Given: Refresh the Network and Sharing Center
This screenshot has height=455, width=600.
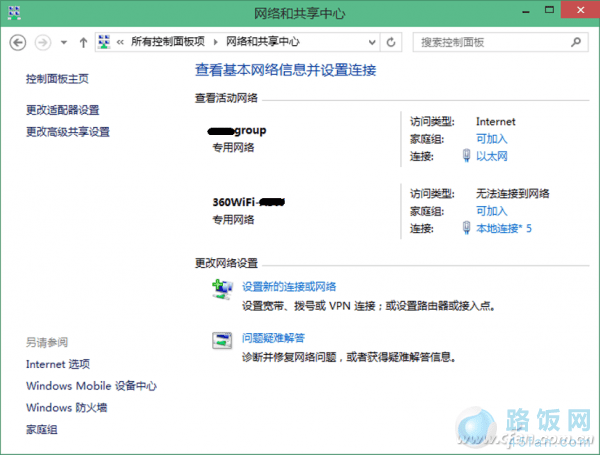Looking at the screenshot, I should click(x=391, y=42).
